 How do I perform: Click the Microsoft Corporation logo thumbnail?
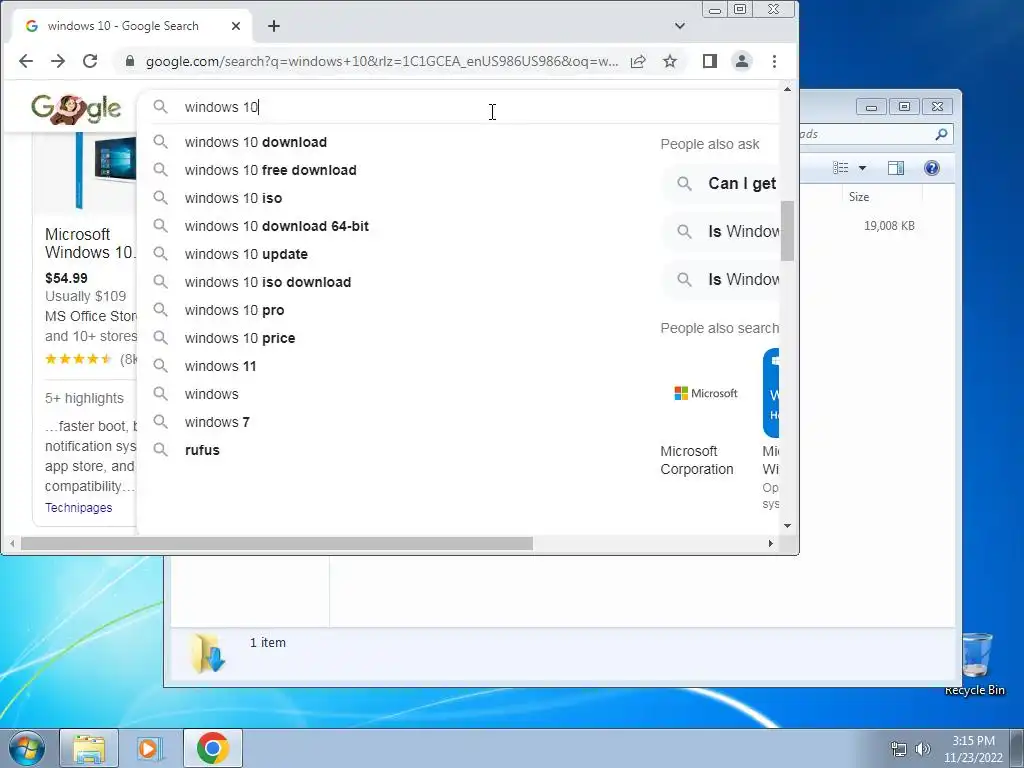click(706, 393)
